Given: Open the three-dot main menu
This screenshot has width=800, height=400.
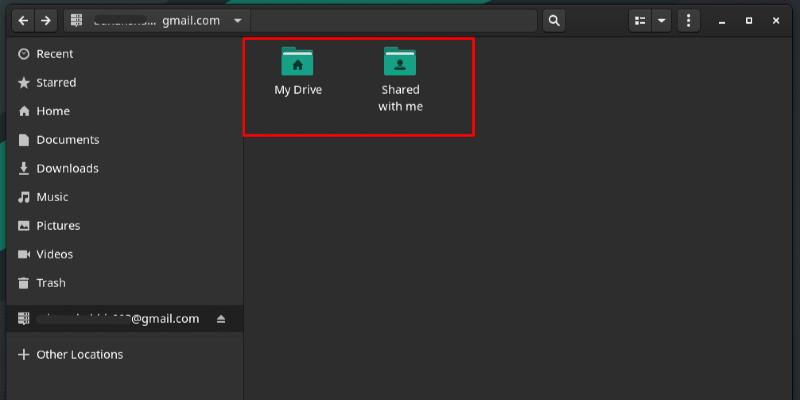Looking at the screenshot, I should pyautogui.click(x=688, y=21).
